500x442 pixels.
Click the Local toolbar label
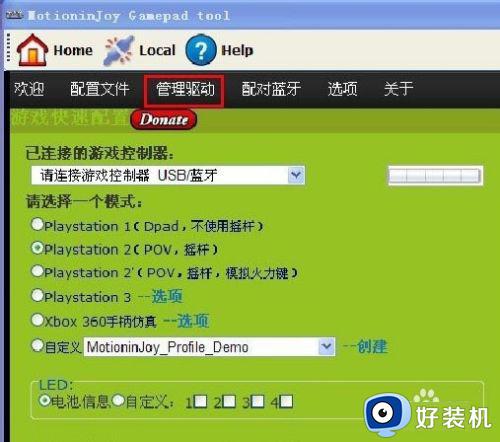pyautogui.click(x=157, y=50)
